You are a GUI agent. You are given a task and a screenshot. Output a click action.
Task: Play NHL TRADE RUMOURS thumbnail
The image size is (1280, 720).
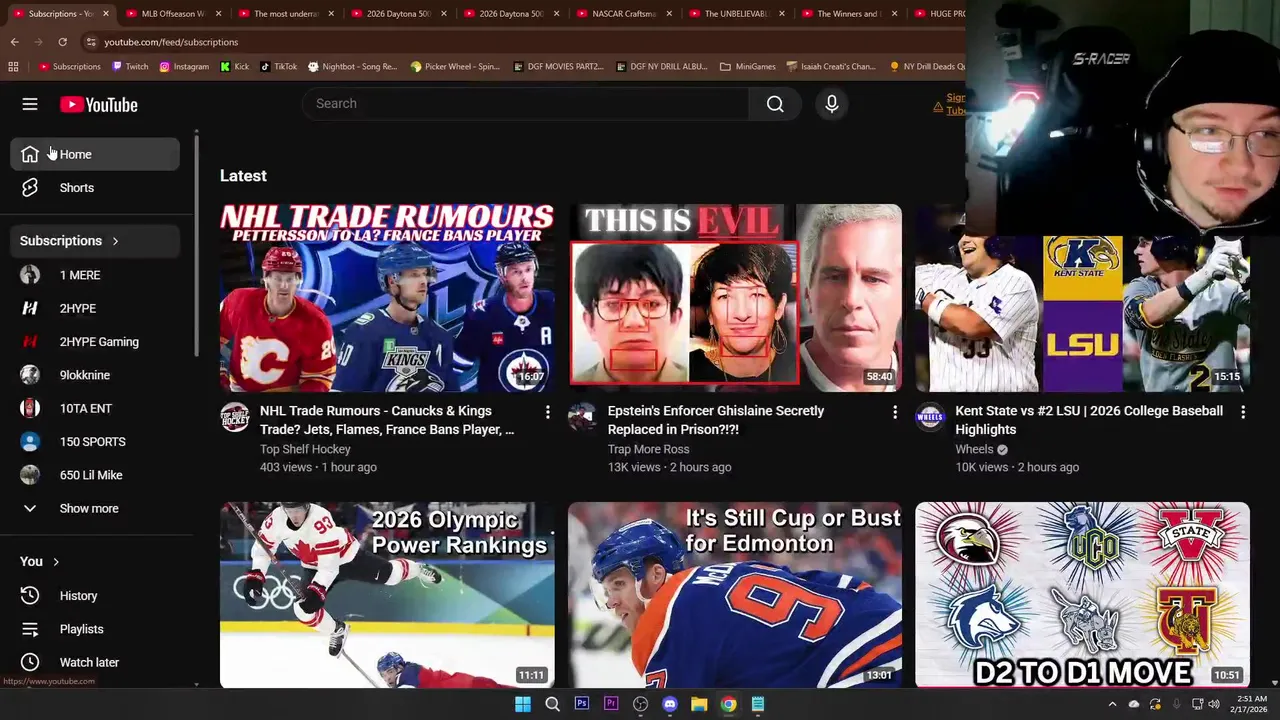pyautogui.click(x=387, y=298)
